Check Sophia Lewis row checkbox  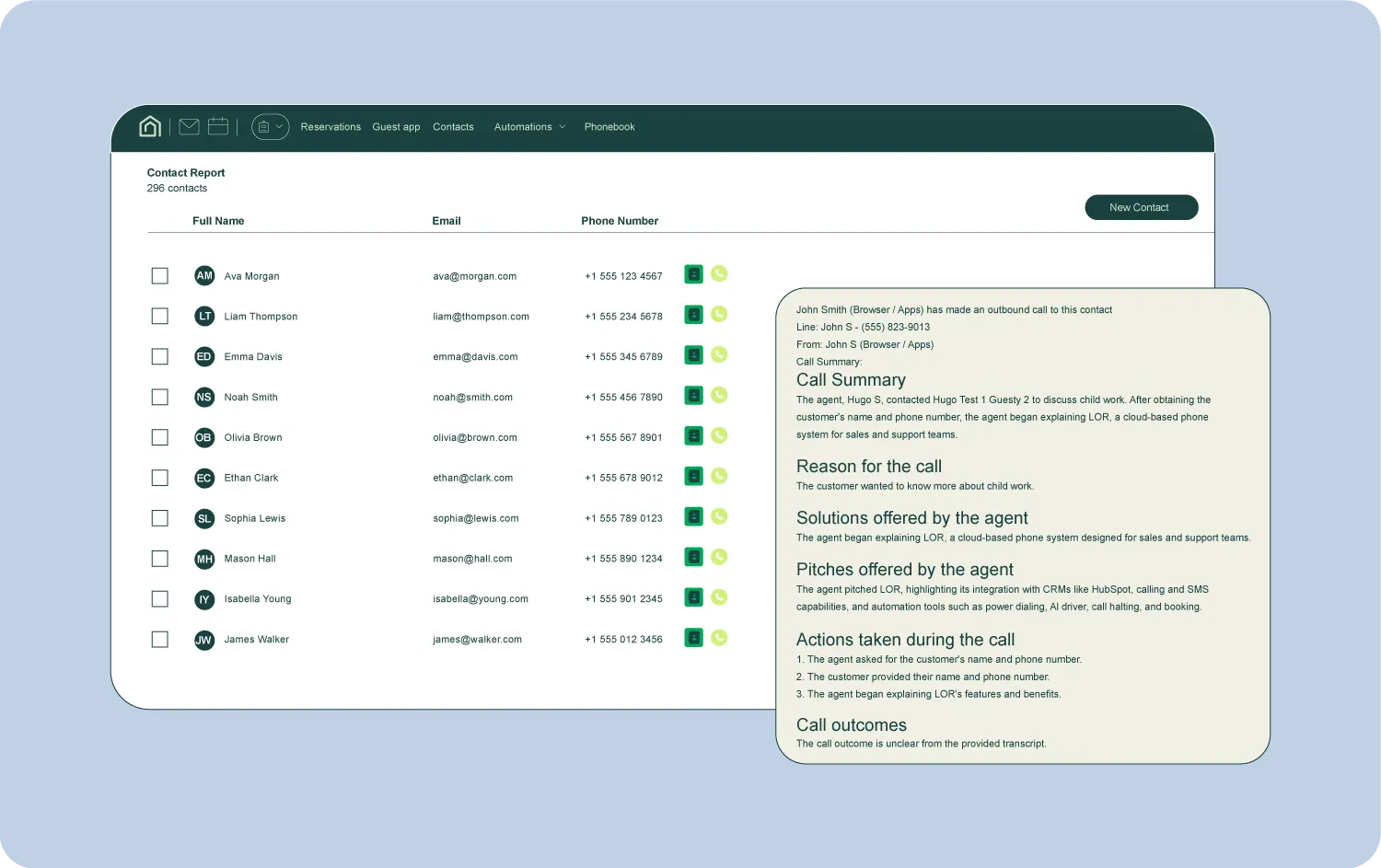[160, 519]
